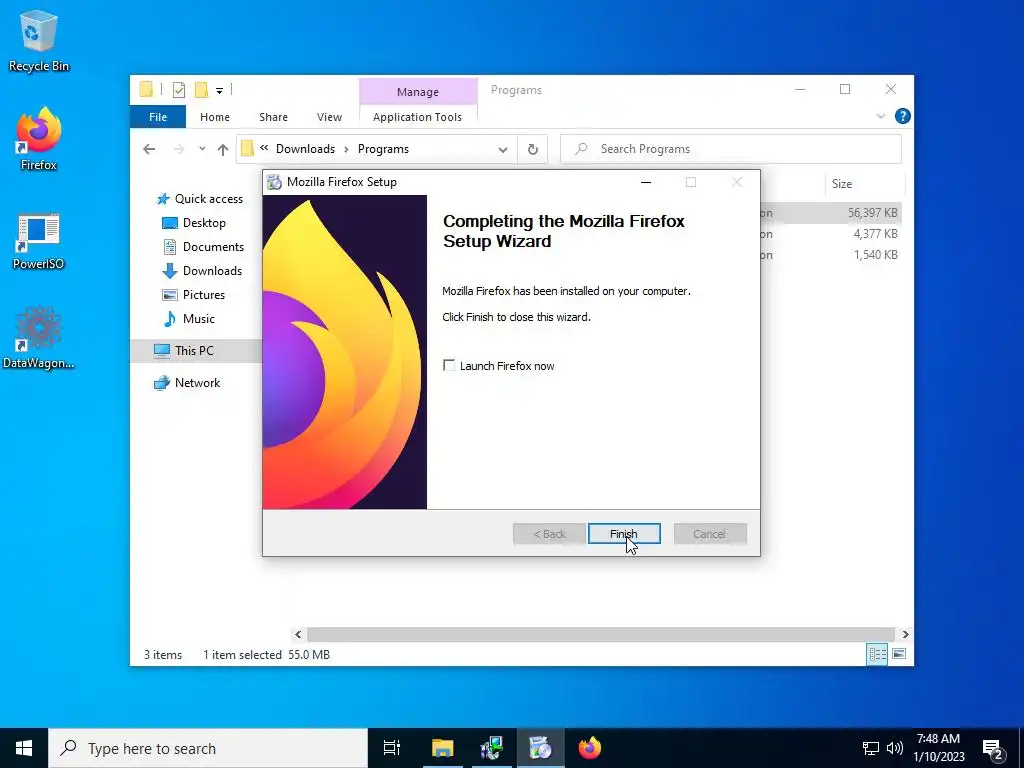This screenshot has height=768, width=1024.
Task: Select the Manage contextual tab
Action: click(x=418, y=92)
